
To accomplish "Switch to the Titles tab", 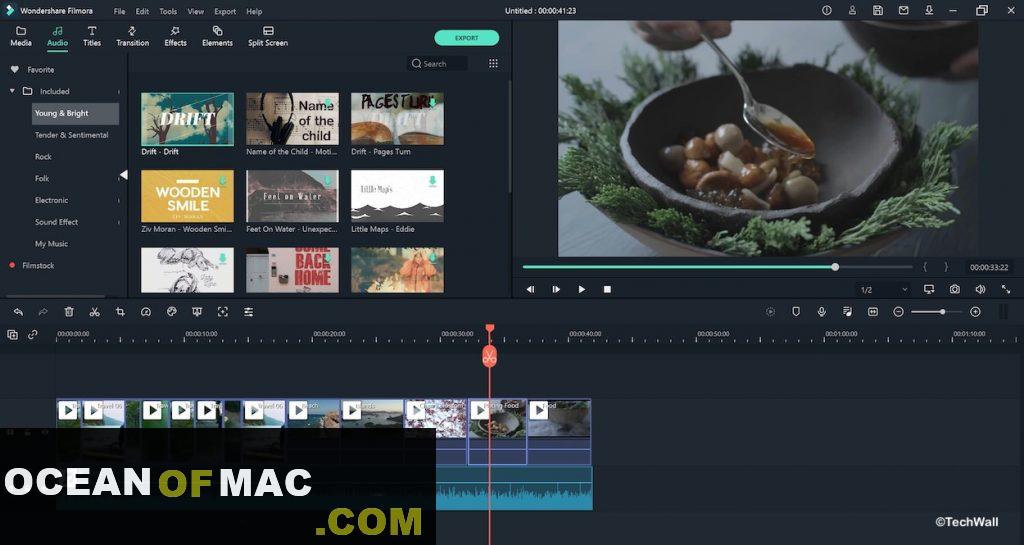I will click(92, 37).
